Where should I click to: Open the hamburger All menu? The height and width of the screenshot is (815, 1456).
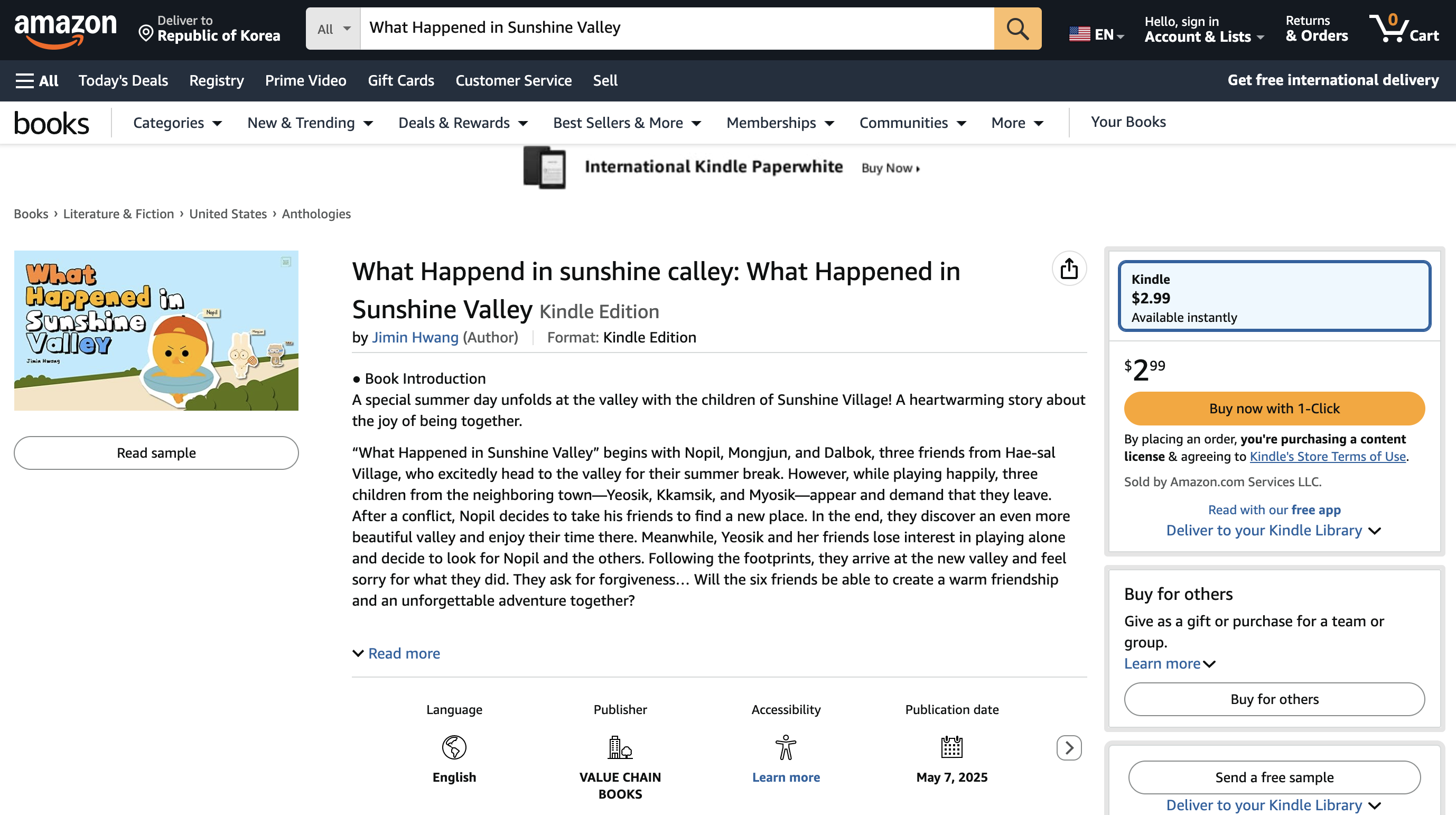37,80
